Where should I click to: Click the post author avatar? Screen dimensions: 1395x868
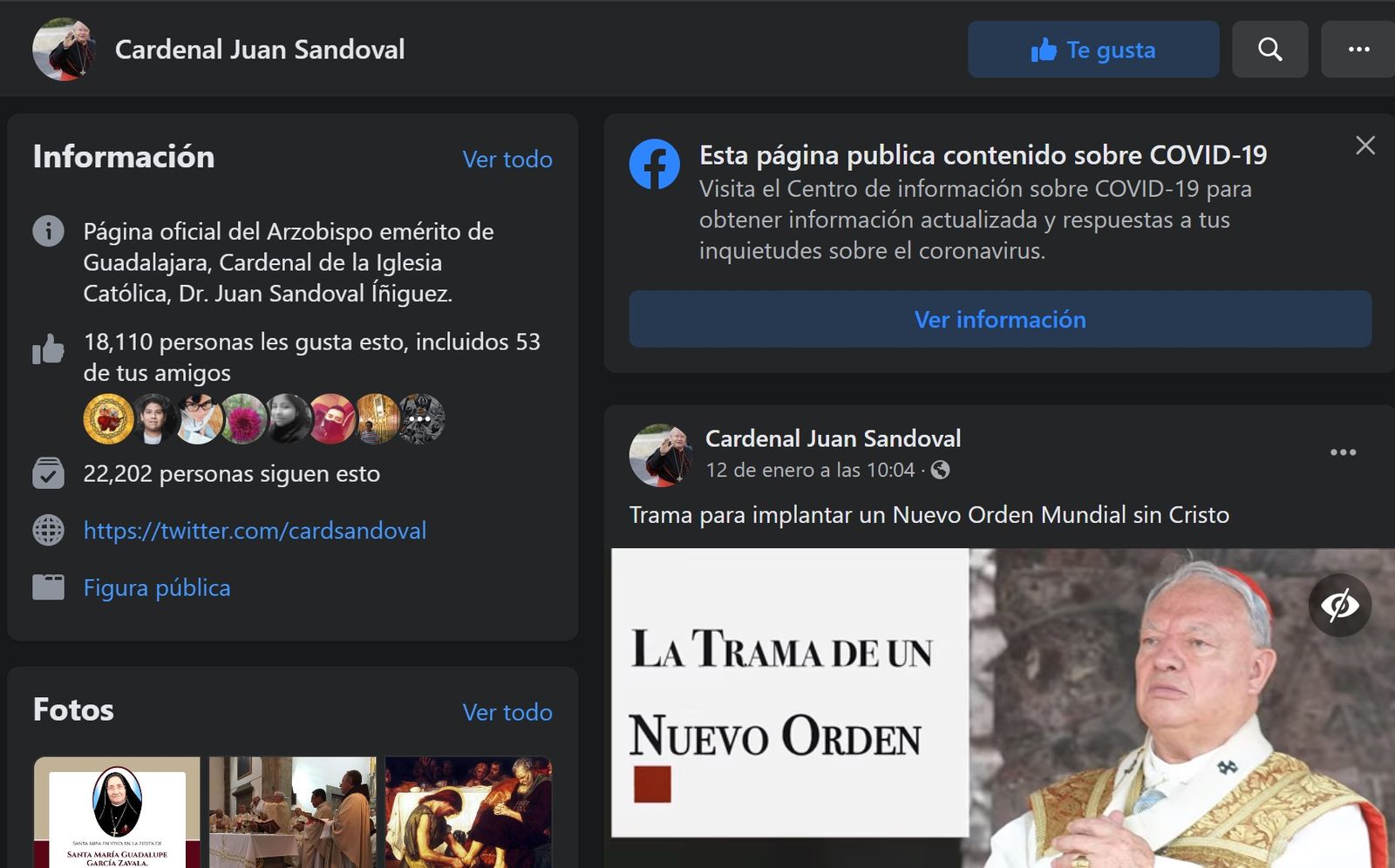pyautogui.click(x=660, y=455)
